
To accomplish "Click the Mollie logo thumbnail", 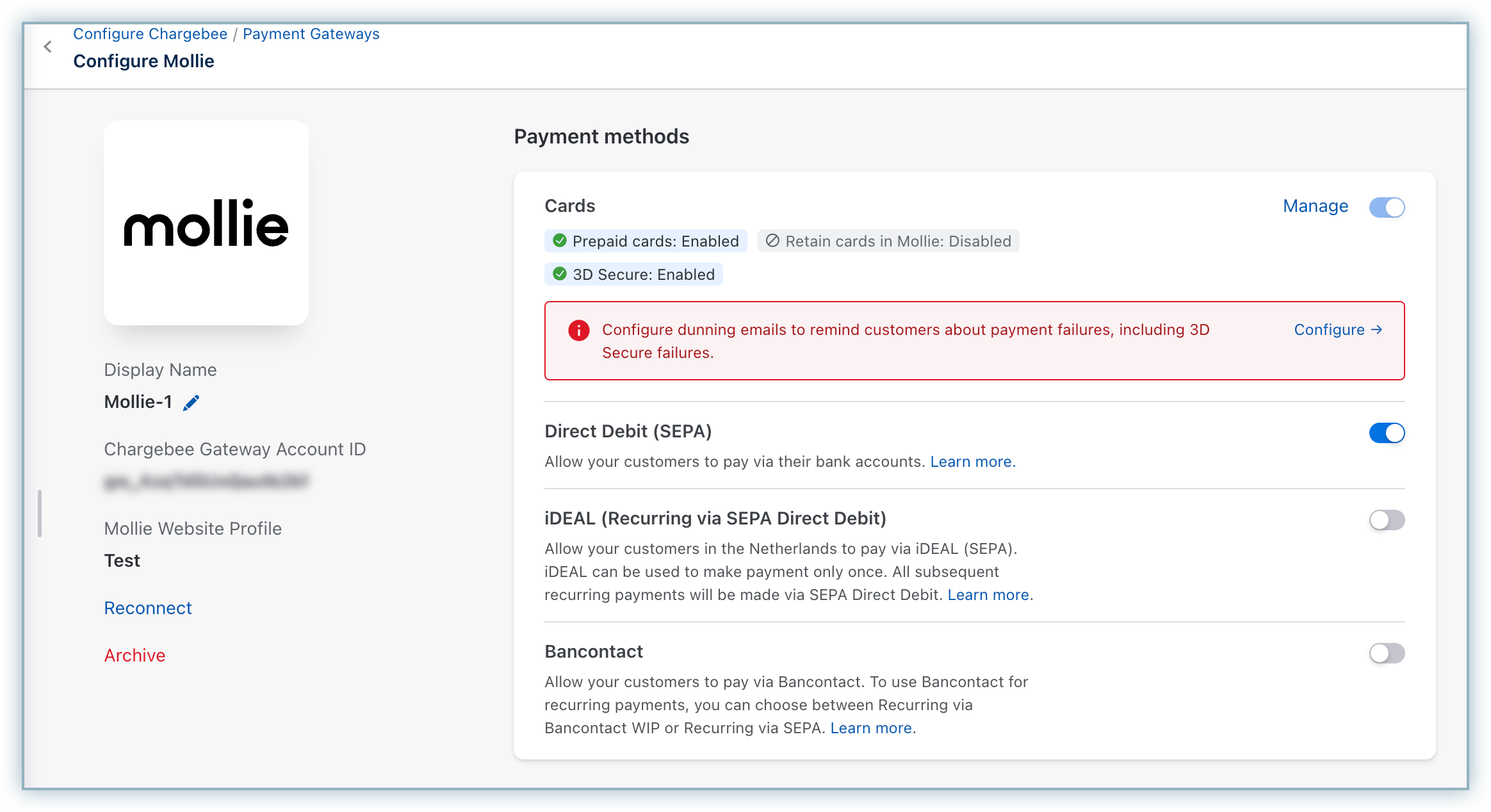I will (206, 223).
